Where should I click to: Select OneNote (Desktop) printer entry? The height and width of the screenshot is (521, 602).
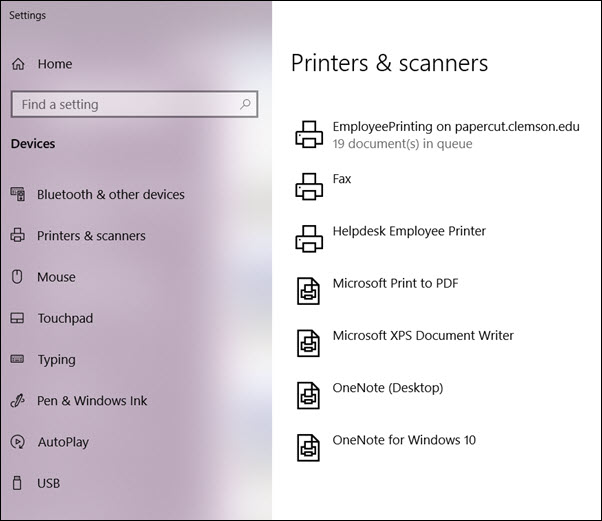click(x=370, y=395)
